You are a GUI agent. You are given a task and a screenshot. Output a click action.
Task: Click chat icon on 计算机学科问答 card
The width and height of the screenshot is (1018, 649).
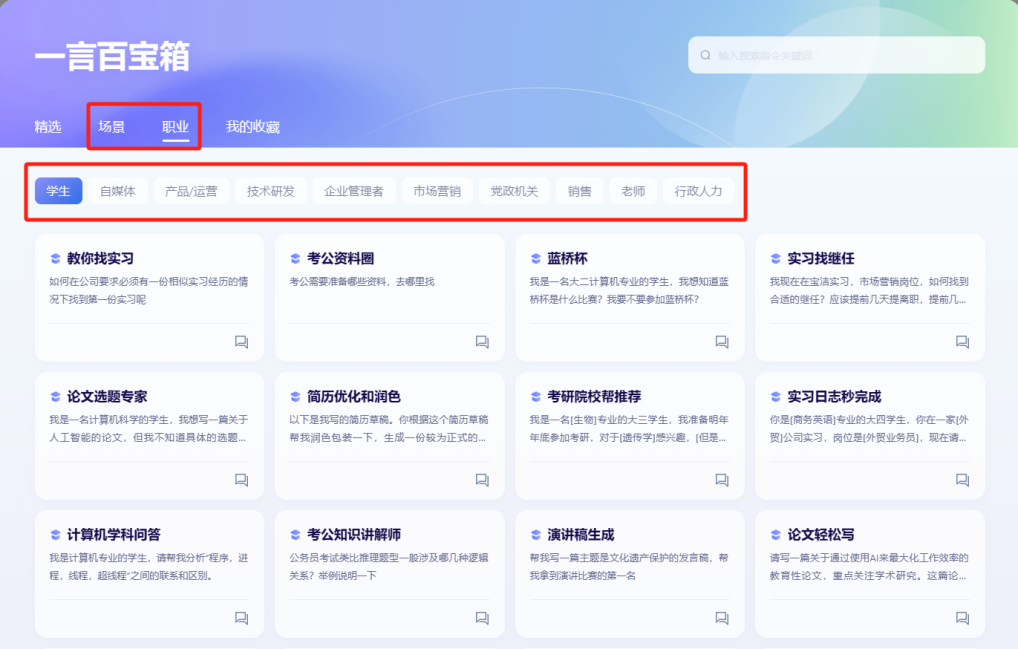(x=242, y=618)
